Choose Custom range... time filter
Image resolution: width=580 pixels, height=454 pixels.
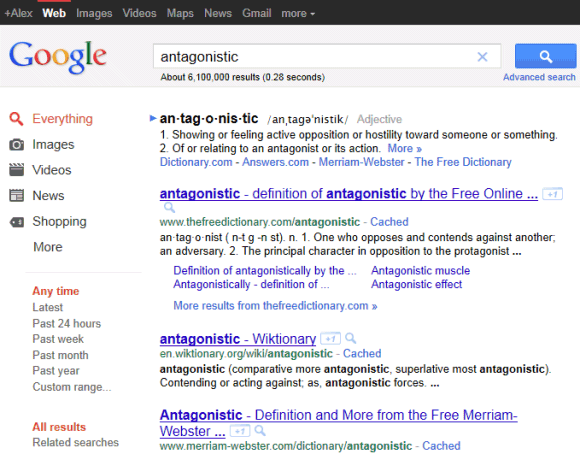[x=72, y=387]
